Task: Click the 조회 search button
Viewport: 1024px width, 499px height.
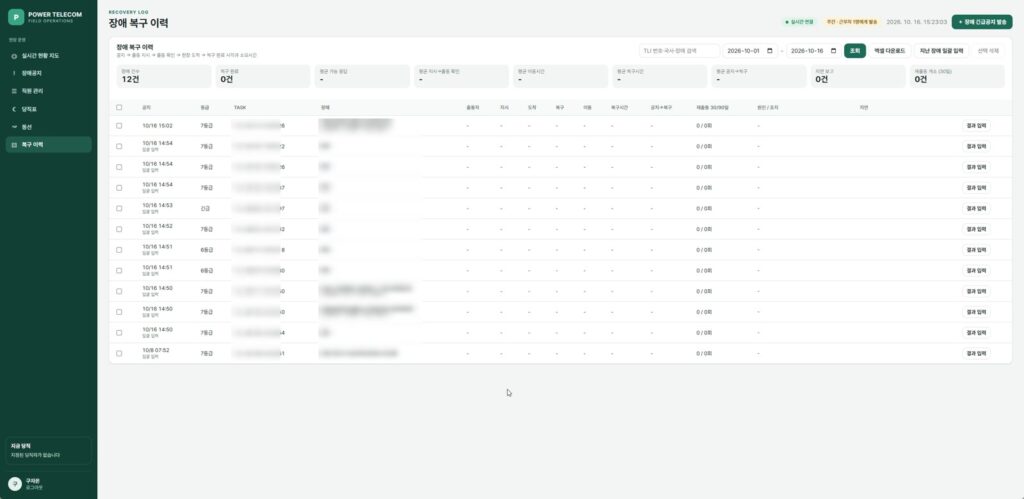Action: pyautogui.click(x=855, y=51)
